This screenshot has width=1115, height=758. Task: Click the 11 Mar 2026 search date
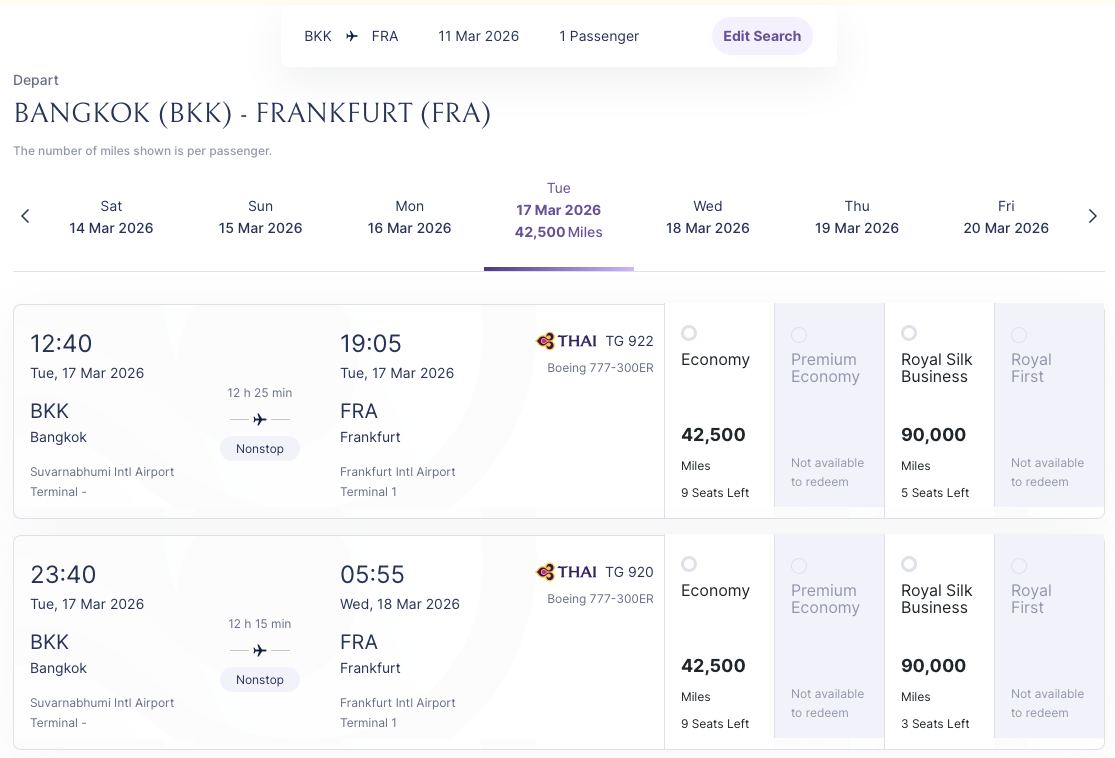click(x=479, y=36)
